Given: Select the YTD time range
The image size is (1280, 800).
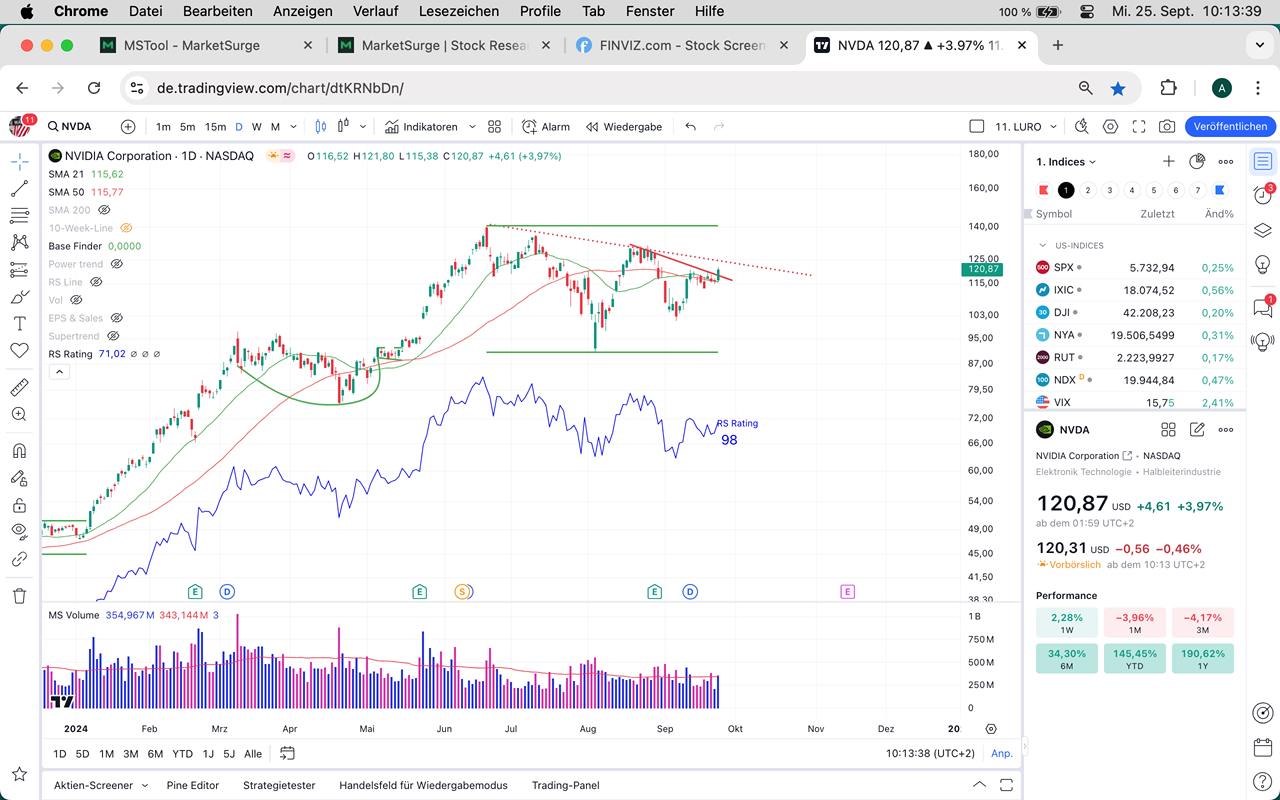Looking at the screenshot, I should pyautogui.click(x=182, y=754).
